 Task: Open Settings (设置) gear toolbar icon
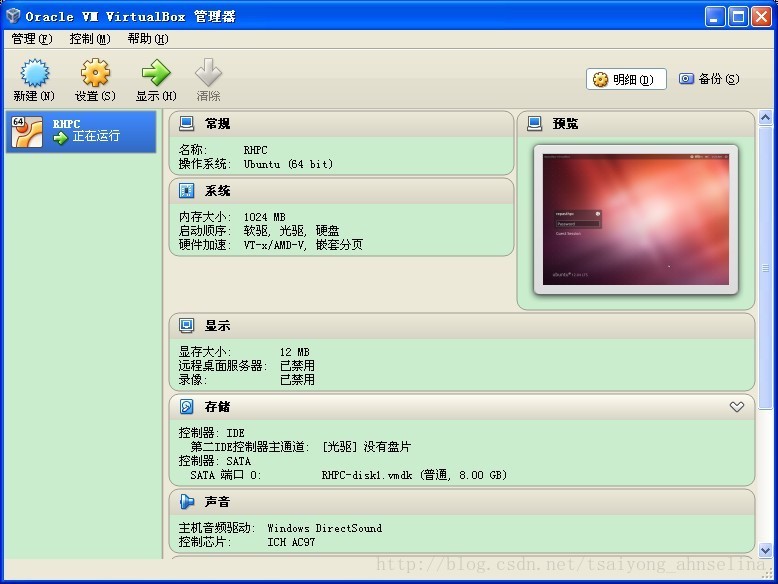(x=95, y=72)
